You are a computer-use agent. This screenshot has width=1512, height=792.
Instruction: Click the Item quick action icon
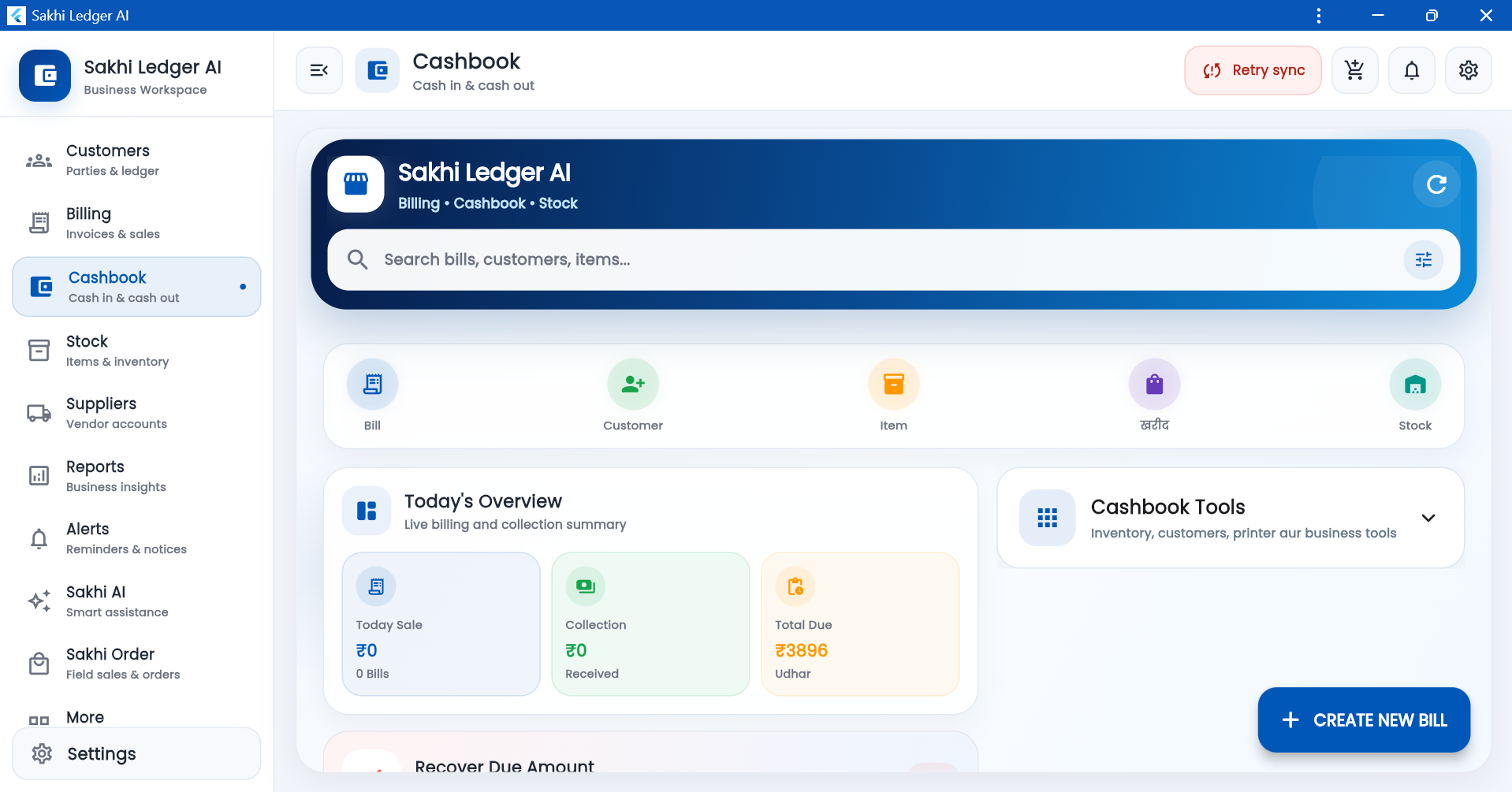point(893,385)
